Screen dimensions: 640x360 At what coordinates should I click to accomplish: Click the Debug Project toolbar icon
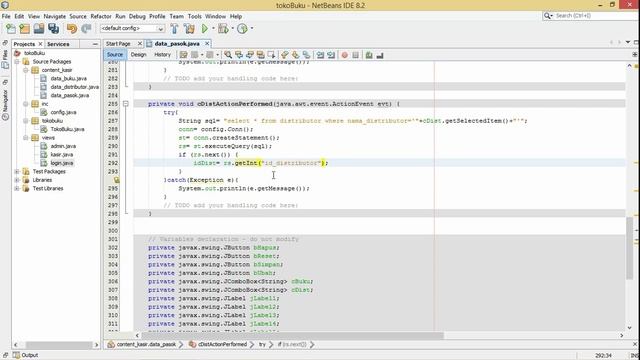(223, 29)
